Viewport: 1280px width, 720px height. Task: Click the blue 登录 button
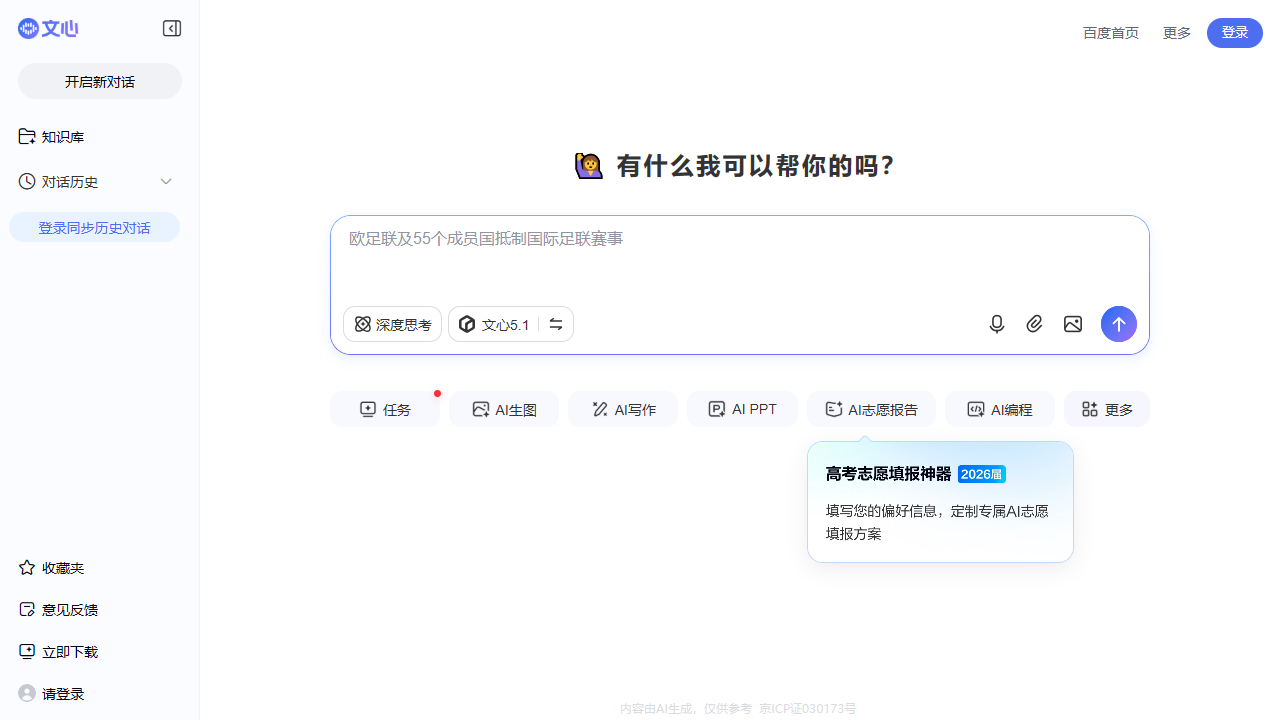pyautogui.click(x=1235, y=33)
